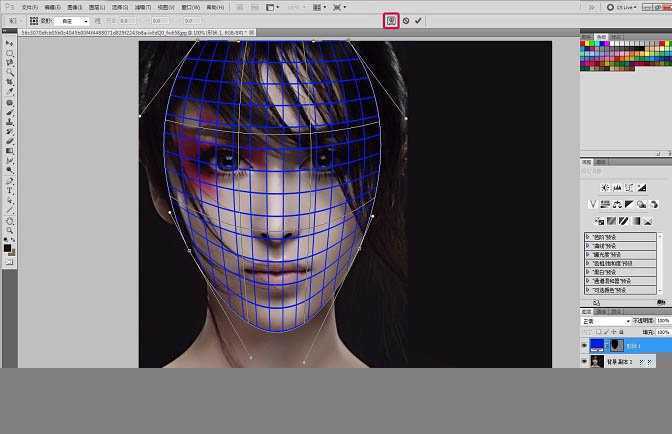Add a Threshold adjustment
This screenshot has height=434, width=672.
pos(623,221)
